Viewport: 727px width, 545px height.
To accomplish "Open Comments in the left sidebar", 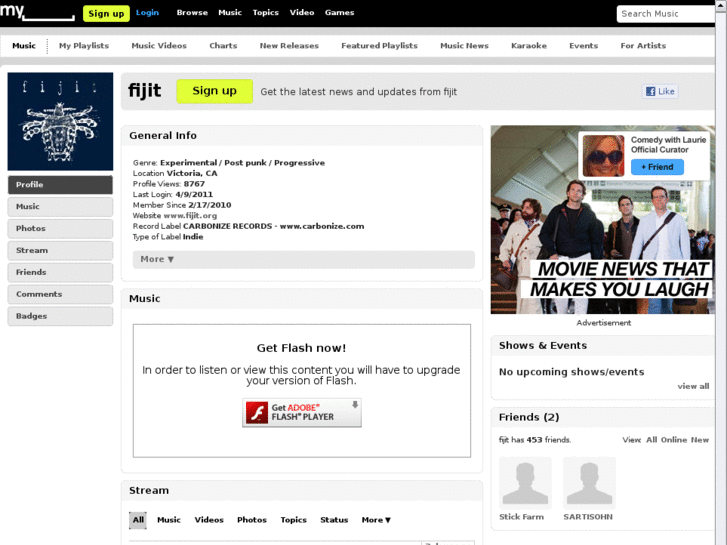I will point(60,294).
